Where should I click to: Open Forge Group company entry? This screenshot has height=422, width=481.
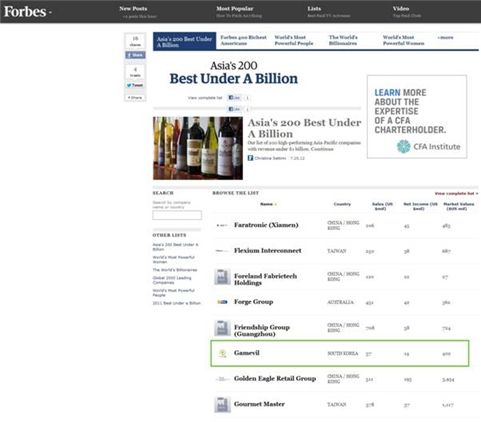[x=253, y=302]
